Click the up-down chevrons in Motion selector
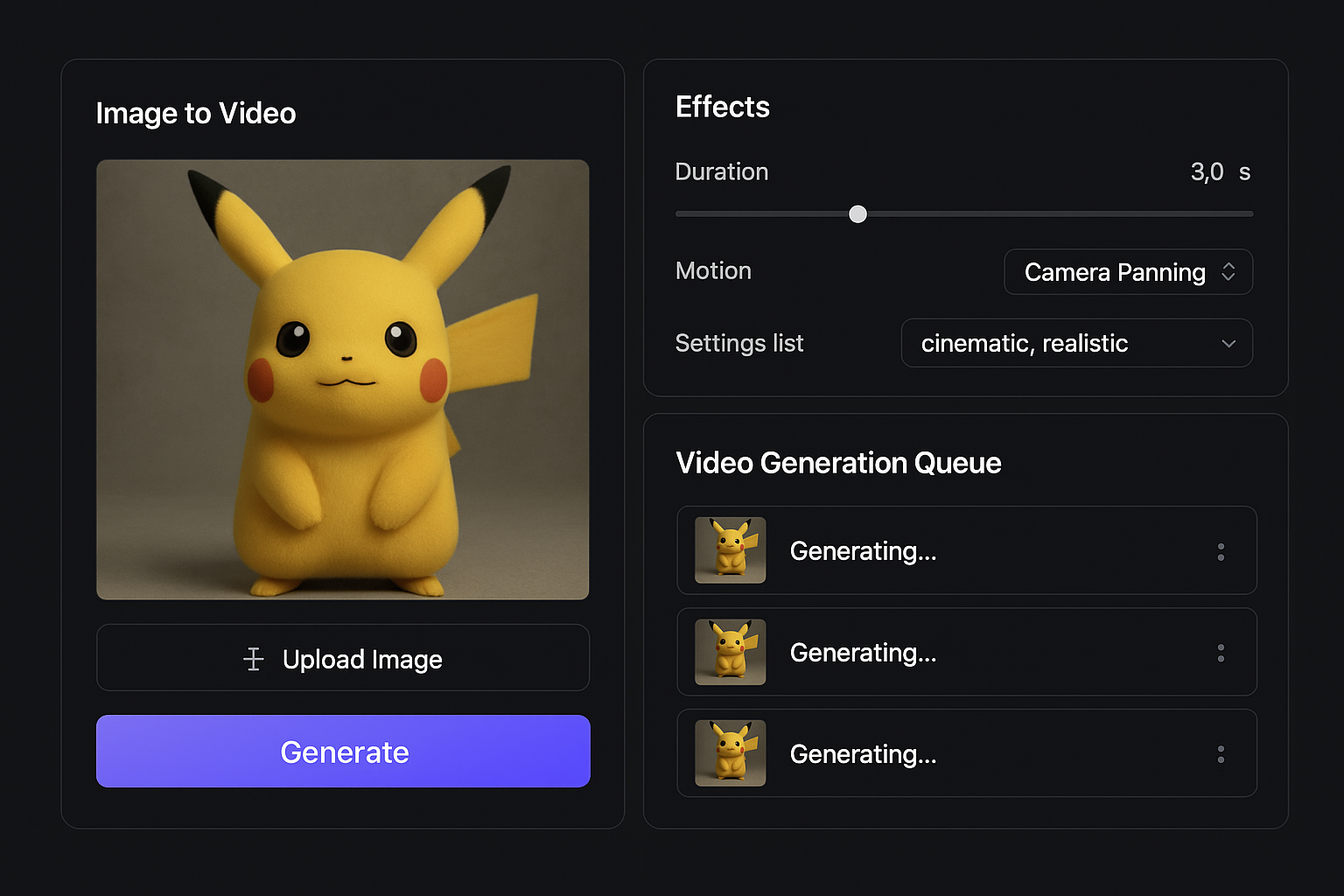1344x896 pixels. pos(1228,272)
